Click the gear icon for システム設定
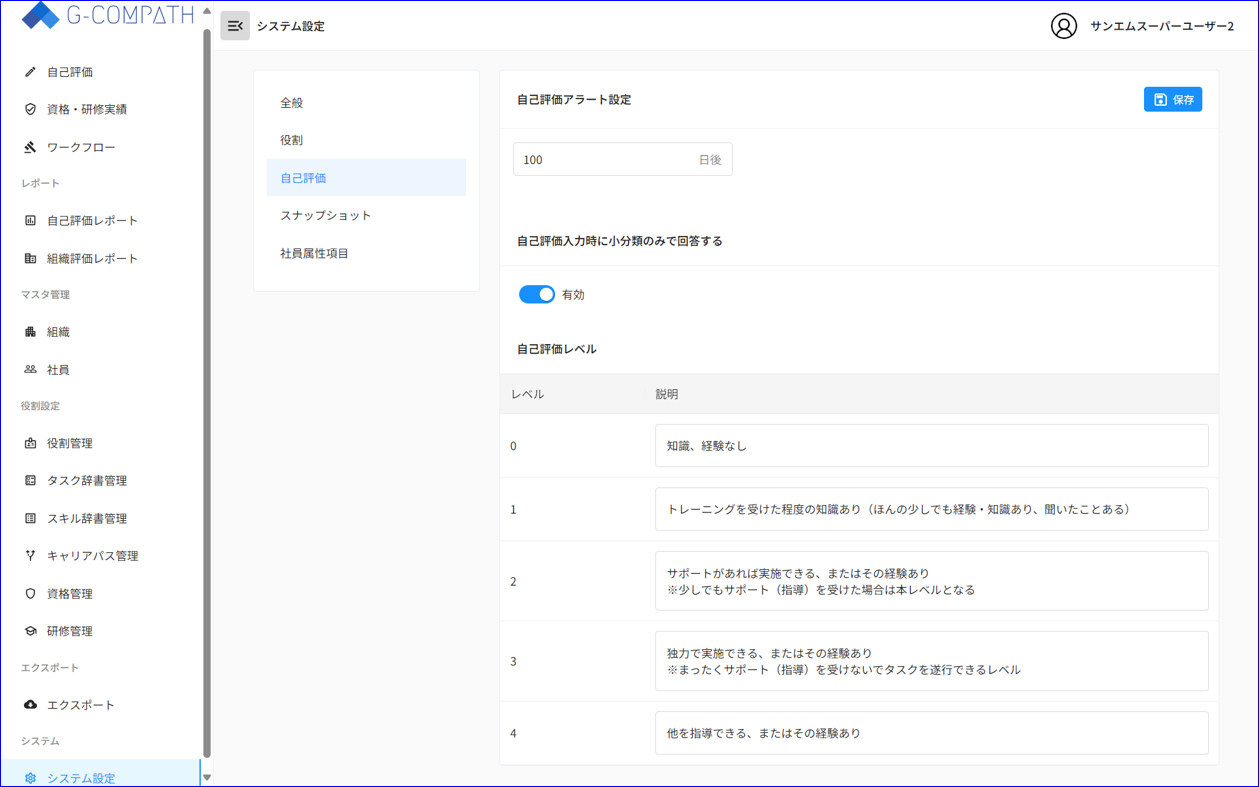This screenshot has height=787, width=1259. point(30,778)
